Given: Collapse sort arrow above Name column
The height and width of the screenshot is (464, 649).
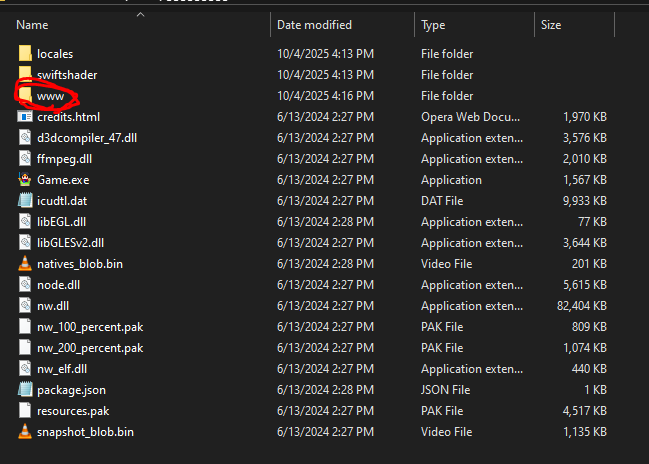Looking at the screenshot, I should click(139, 15).
